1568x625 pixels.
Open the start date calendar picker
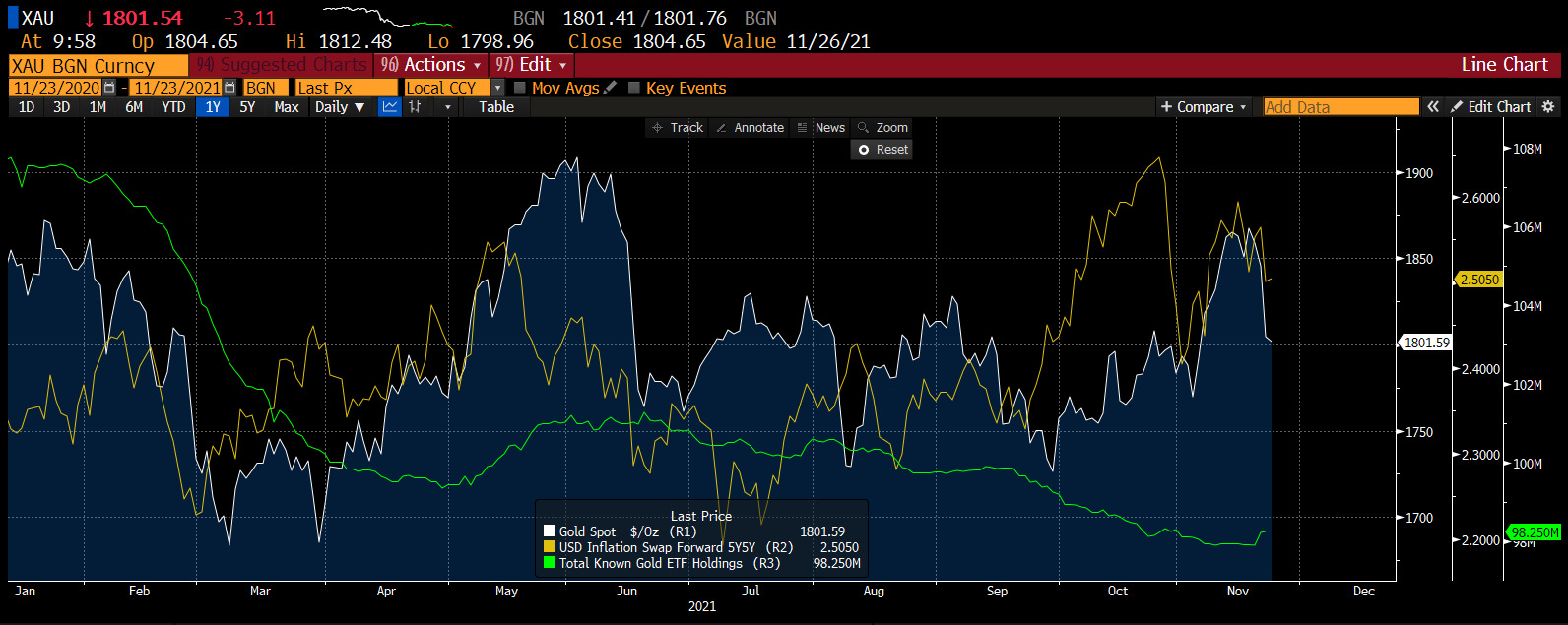[109, 88]
